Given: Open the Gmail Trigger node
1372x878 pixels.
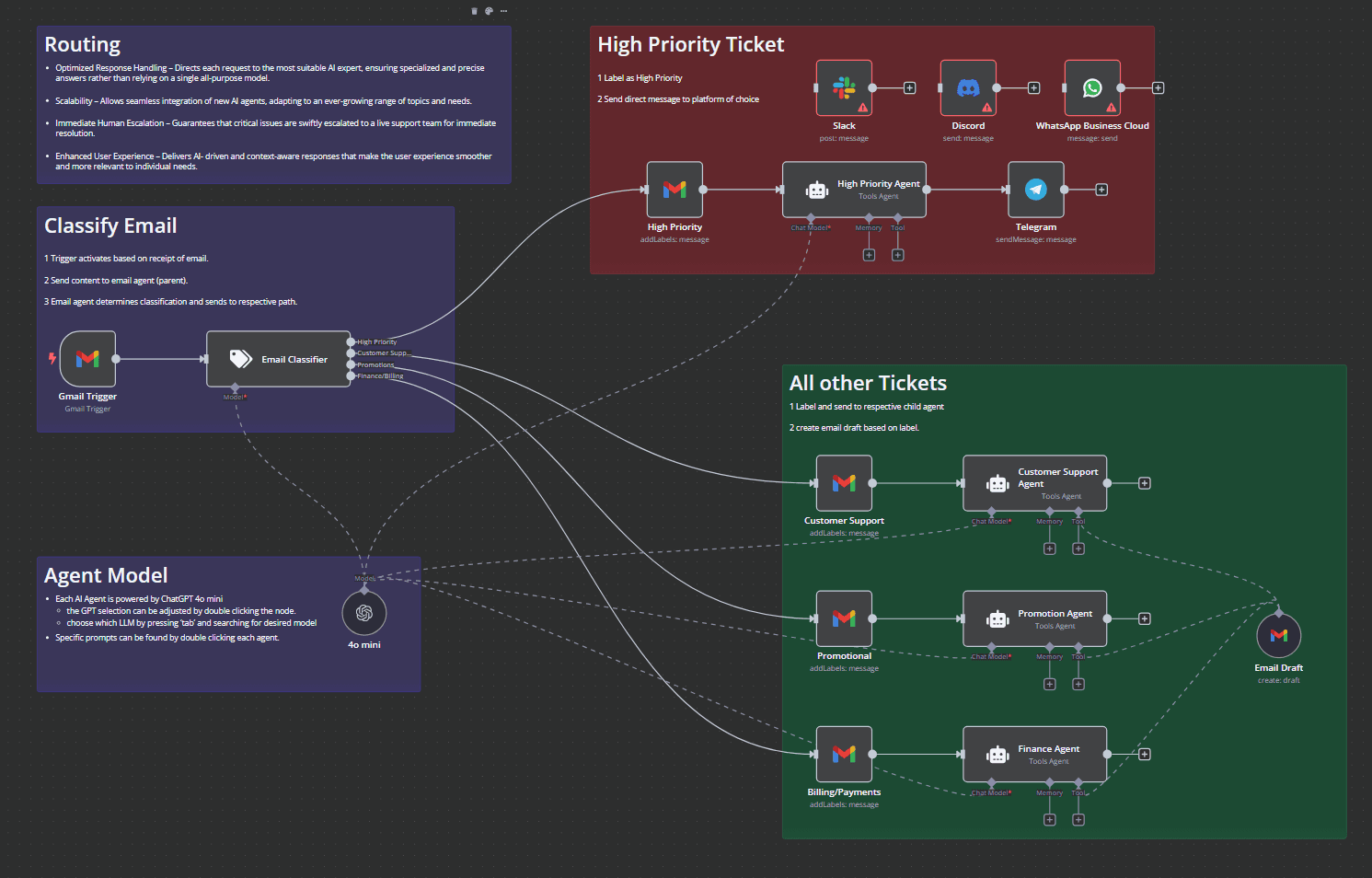Looking at the screenshot, I should [87, 359].
